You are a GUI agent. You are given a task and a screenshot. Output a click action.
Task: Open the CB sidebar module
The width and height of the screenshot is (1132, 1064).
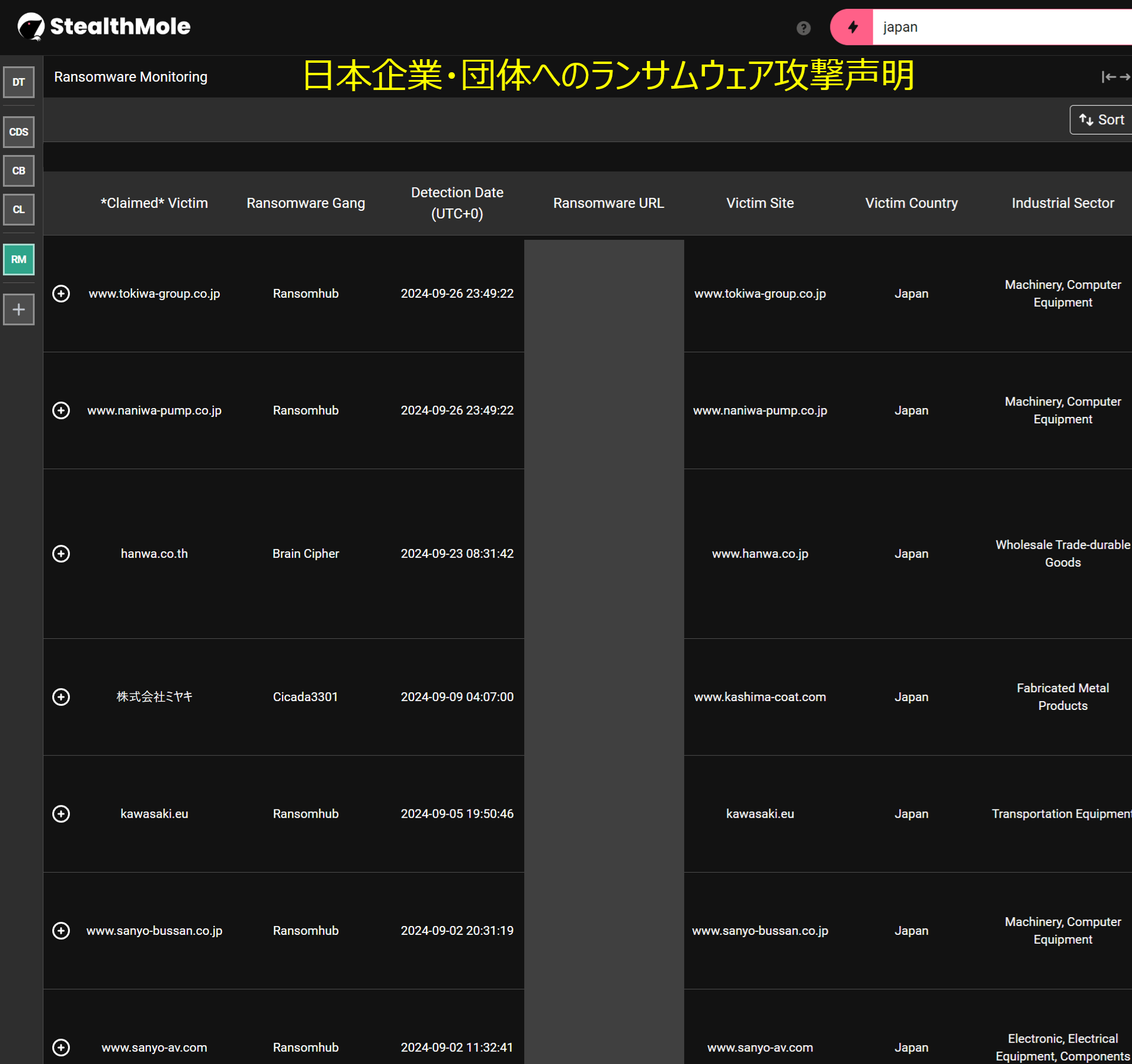pos(19,171)
